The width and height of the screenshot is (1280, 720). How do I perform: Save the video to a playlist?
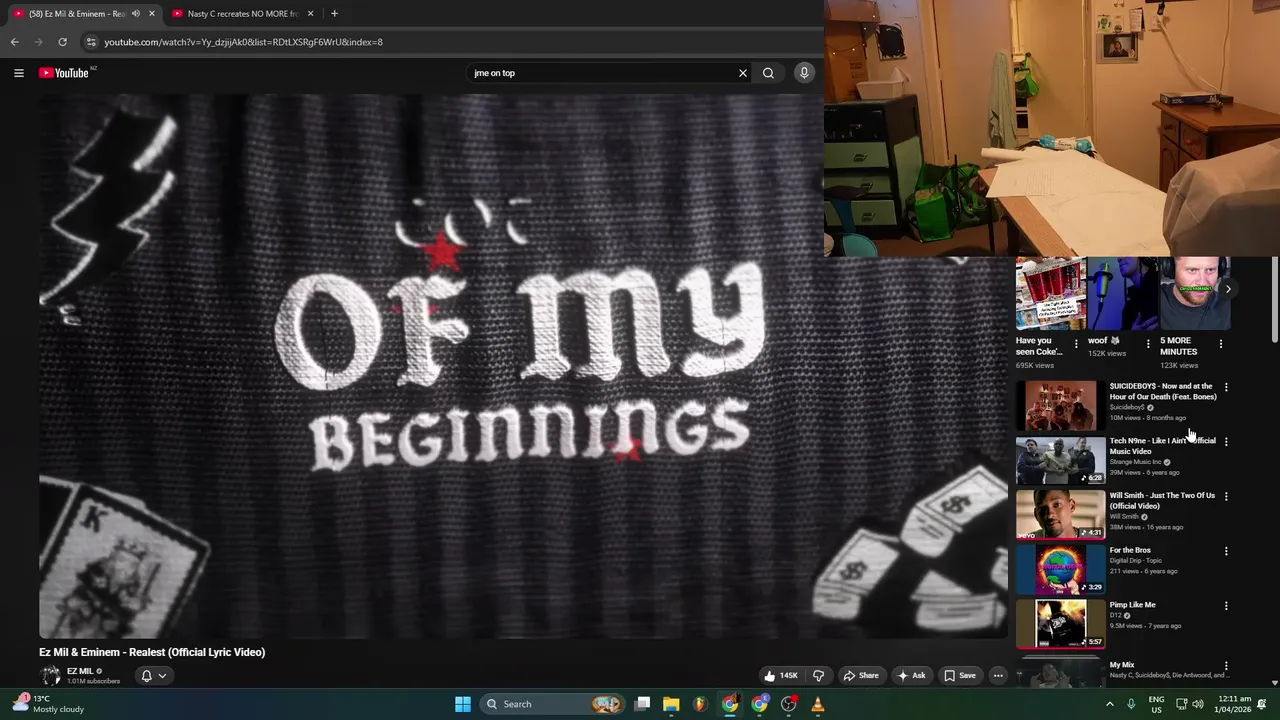[960, 676]
